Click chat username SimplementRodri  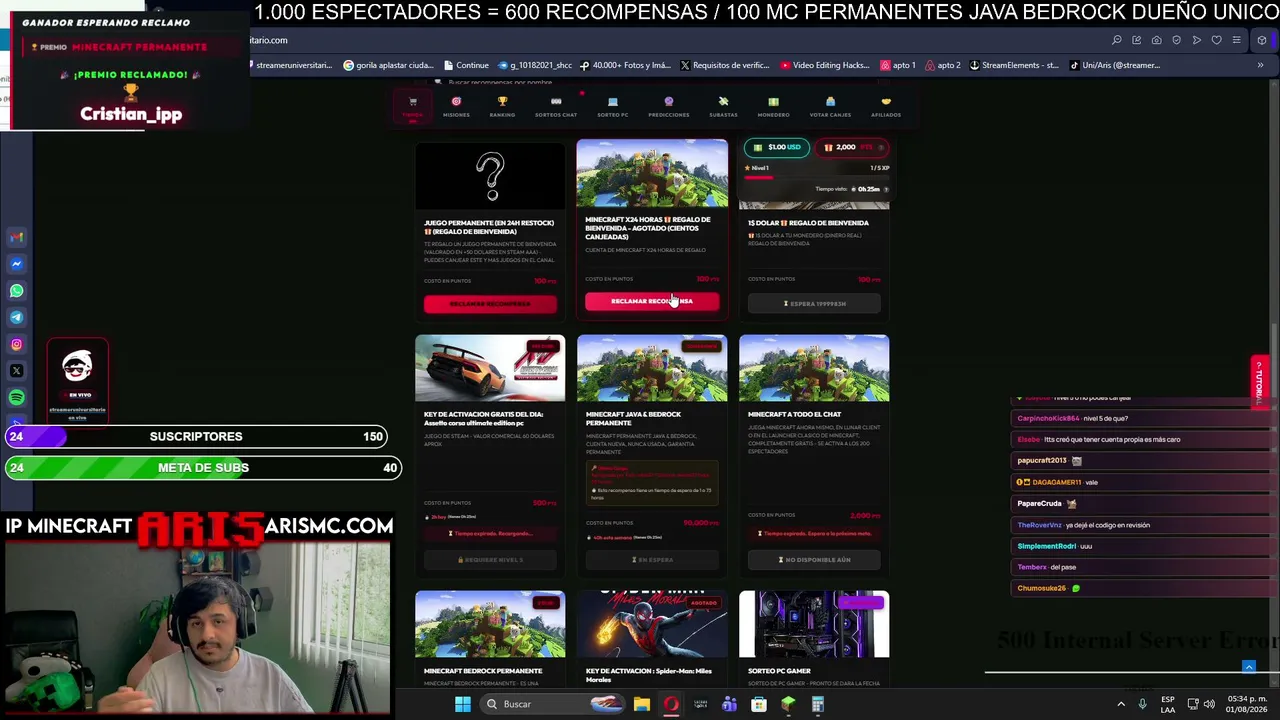(x=1046, y=546)
